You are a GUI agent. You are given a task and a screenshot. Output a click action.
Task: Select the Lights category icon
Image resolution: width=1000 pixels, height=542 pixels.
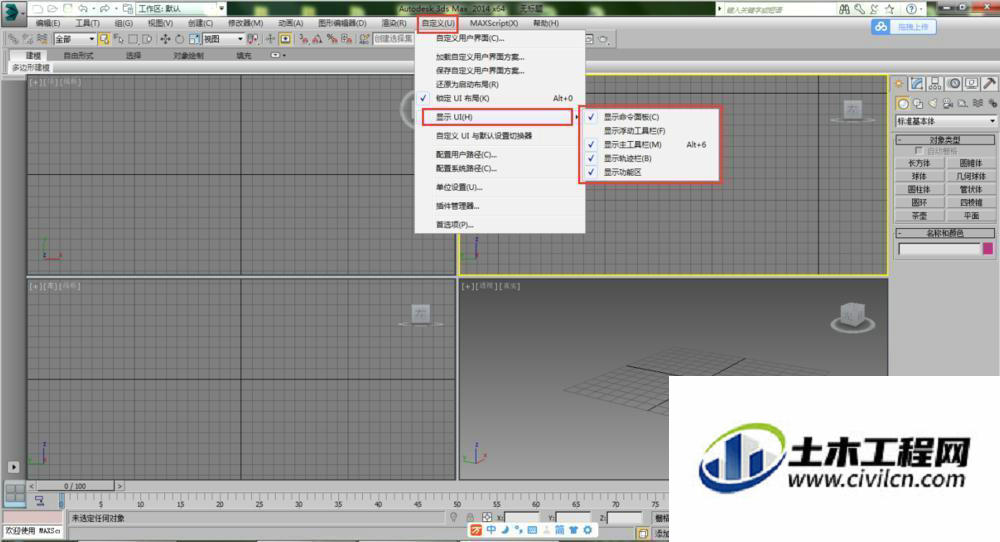pyautogui.click(x=933, y=103)
